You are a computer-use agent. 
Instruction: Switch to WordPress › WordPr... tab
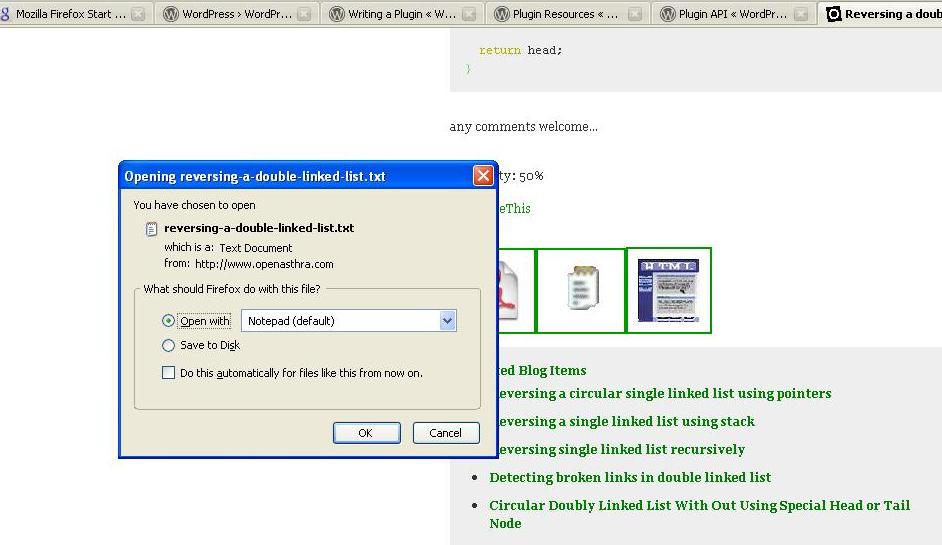click(x=237, y=14)
